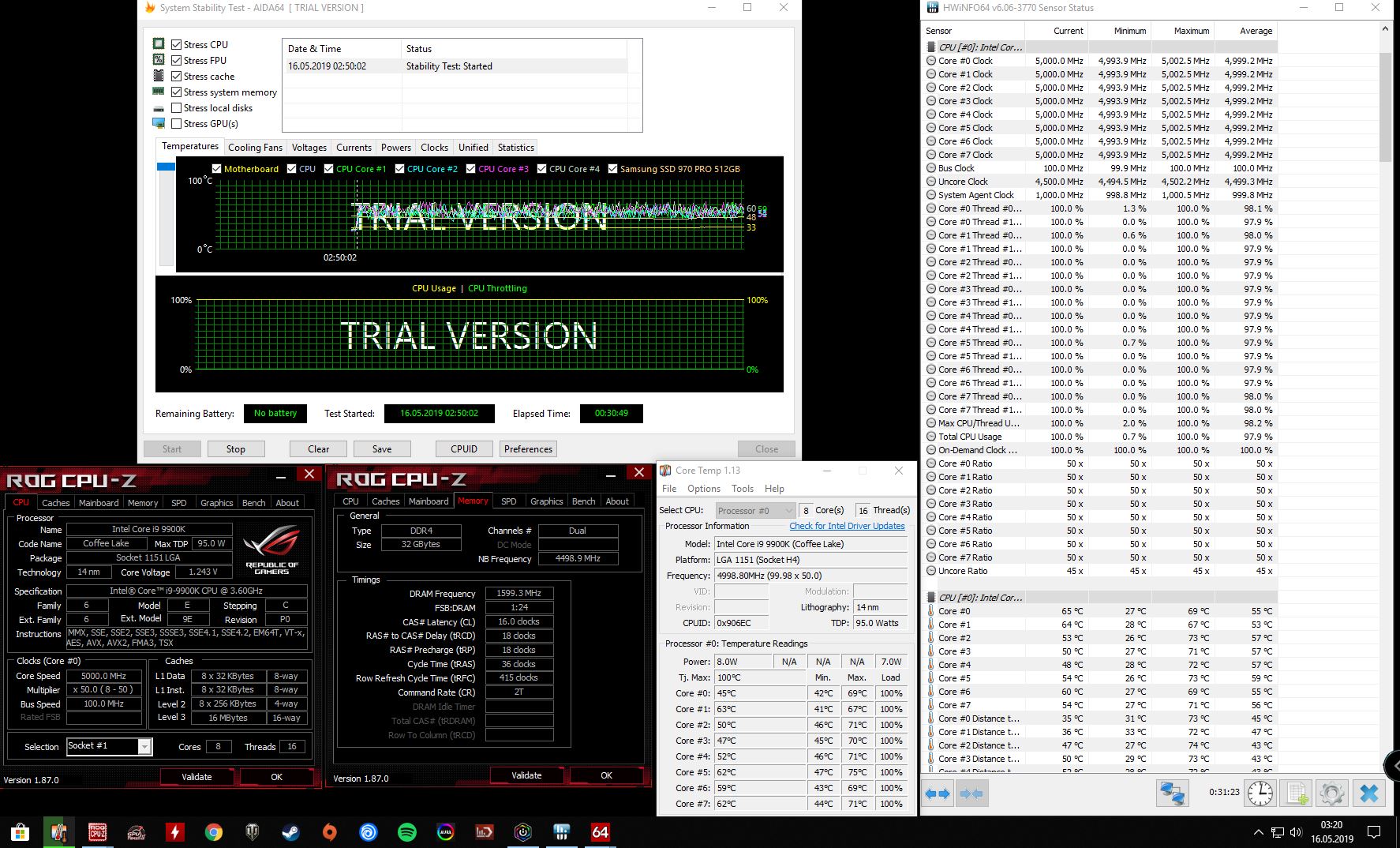Open Windows notification center

[1374, 832]
